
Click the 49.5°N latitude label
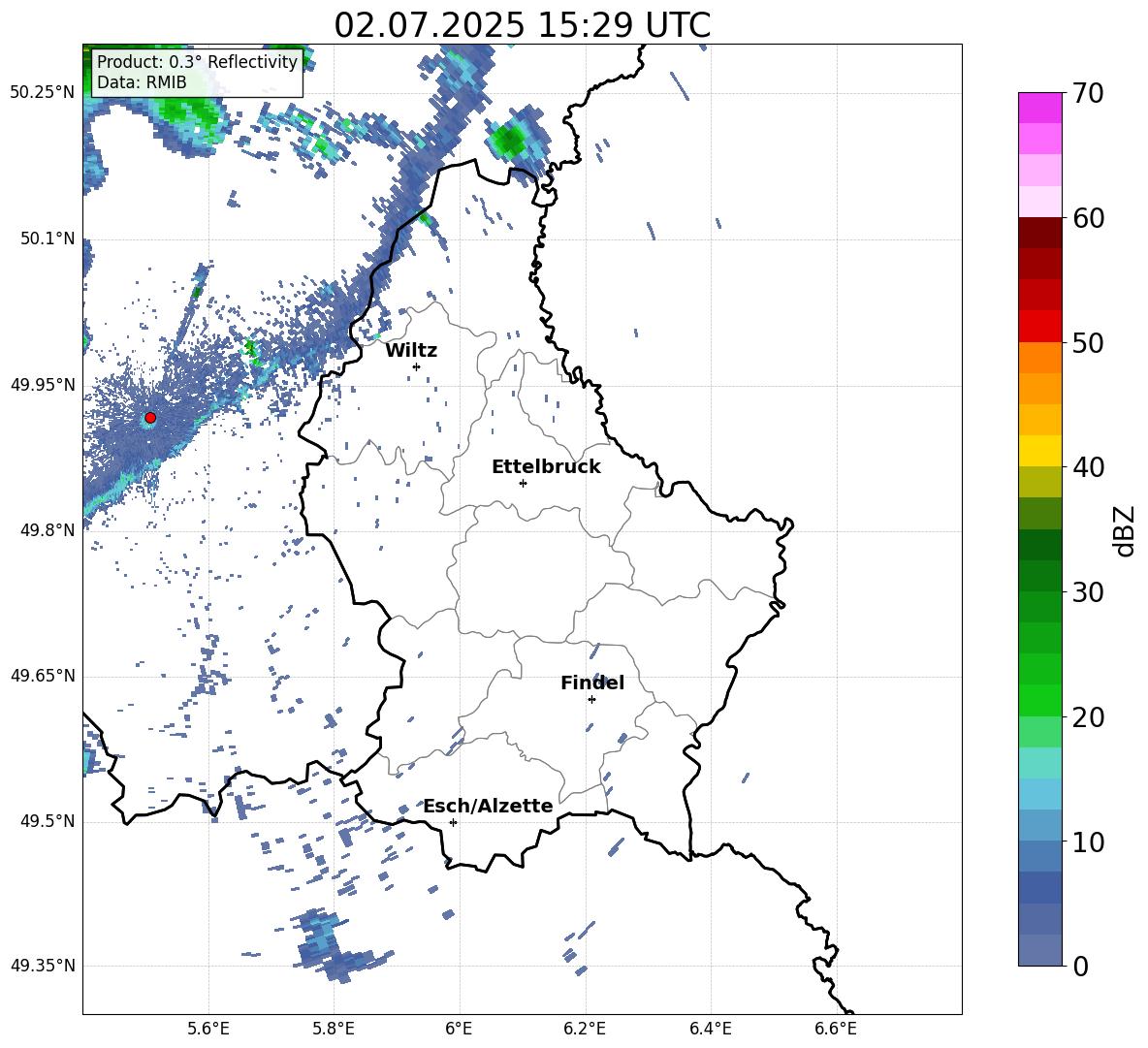click(48, 821)
